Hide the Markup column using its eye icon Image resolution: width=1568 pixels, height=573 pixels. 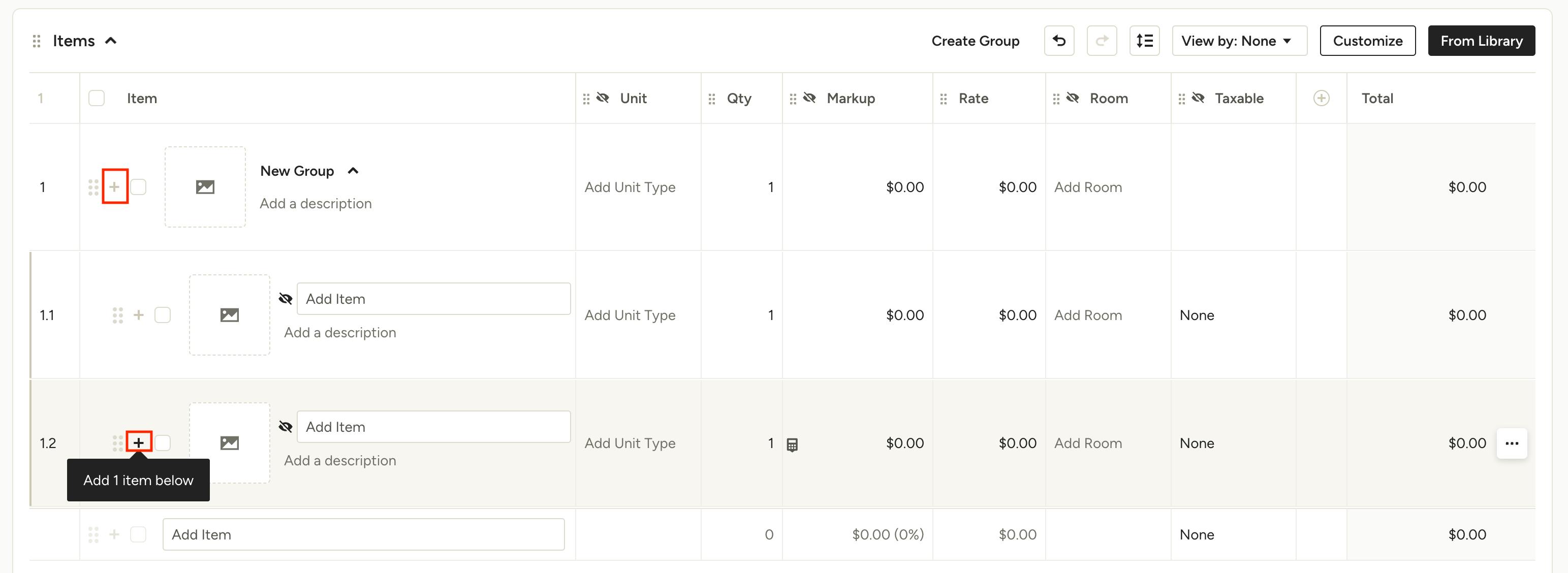[x=809, y=98]
